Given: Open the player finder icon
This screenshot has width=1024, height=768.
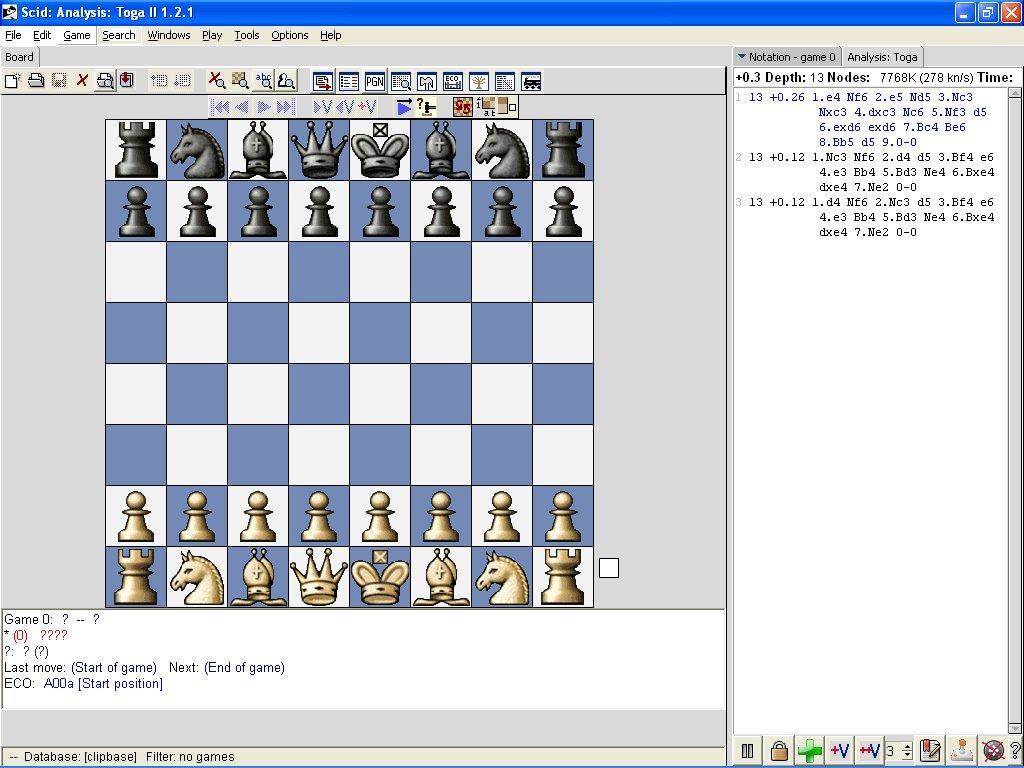Looking at the screenshot, I should click(x=286, y=81).
